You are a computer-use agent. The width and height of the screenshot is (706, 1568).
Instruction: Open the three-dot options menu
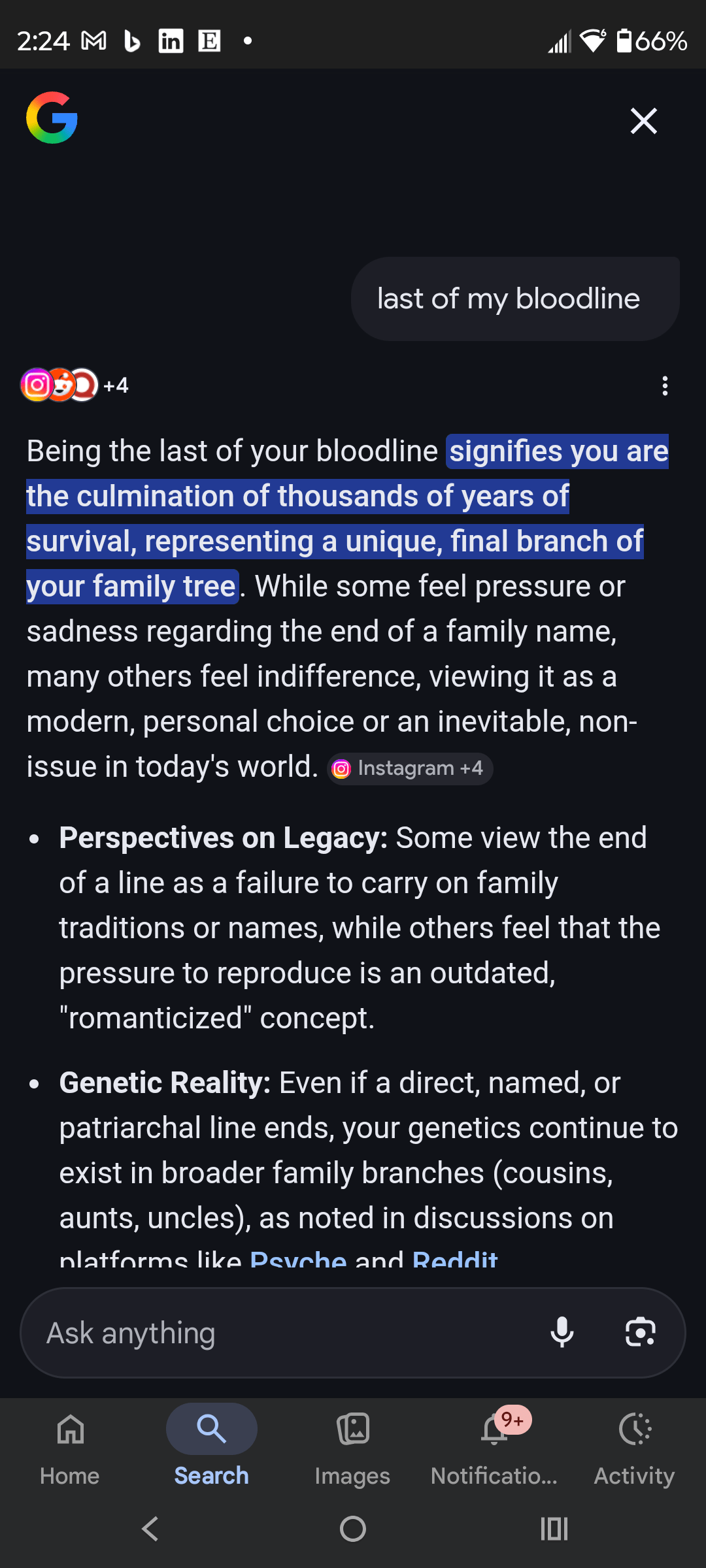[x=665, y=386]
